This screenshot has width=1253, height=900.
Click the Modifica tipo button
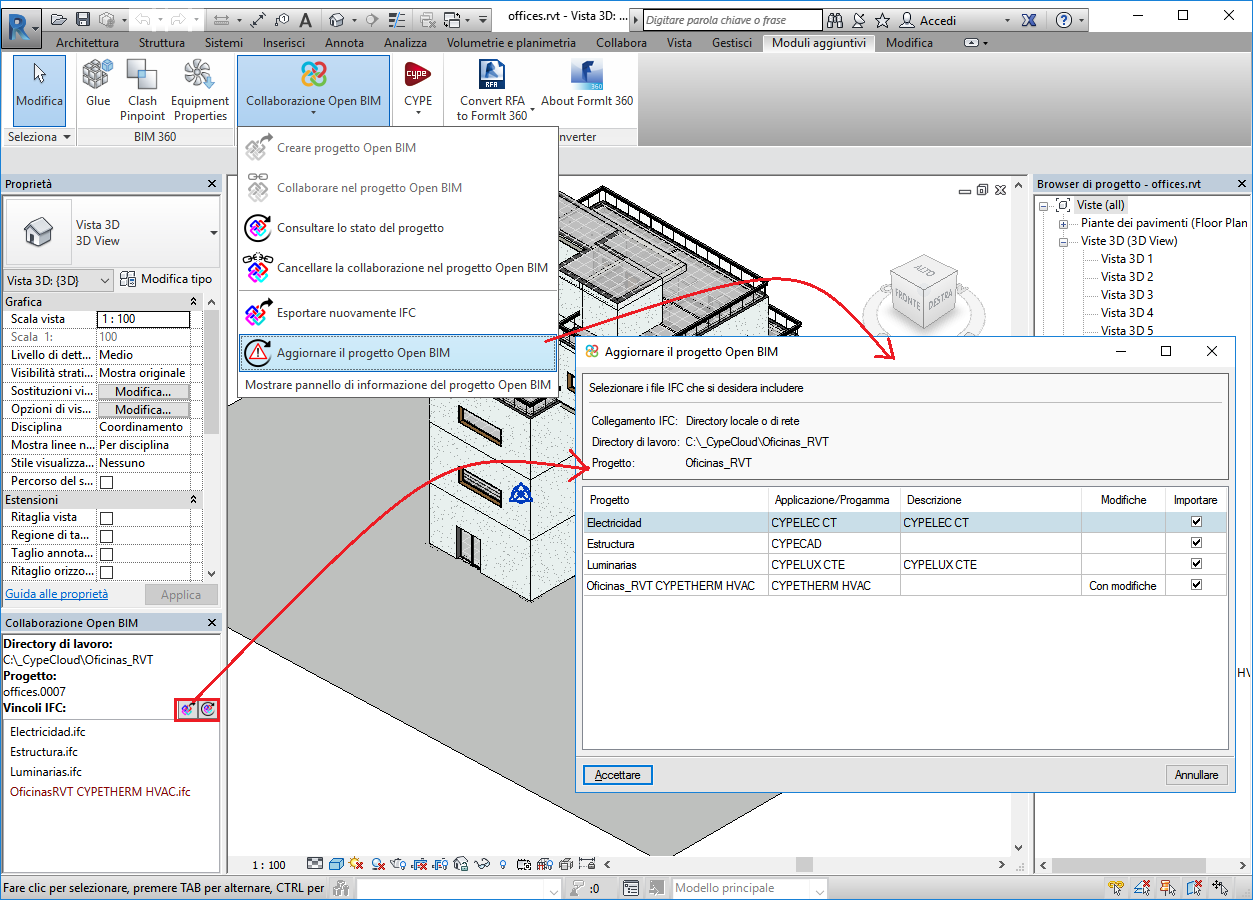[x=166, y=279]
